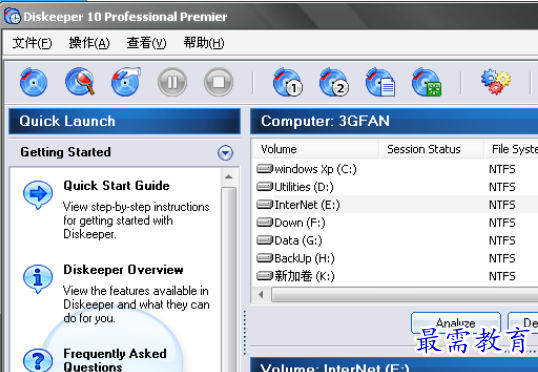
Task: Click drive icon for 新加卷 (K:)
Action: click(x=265, y=276)
